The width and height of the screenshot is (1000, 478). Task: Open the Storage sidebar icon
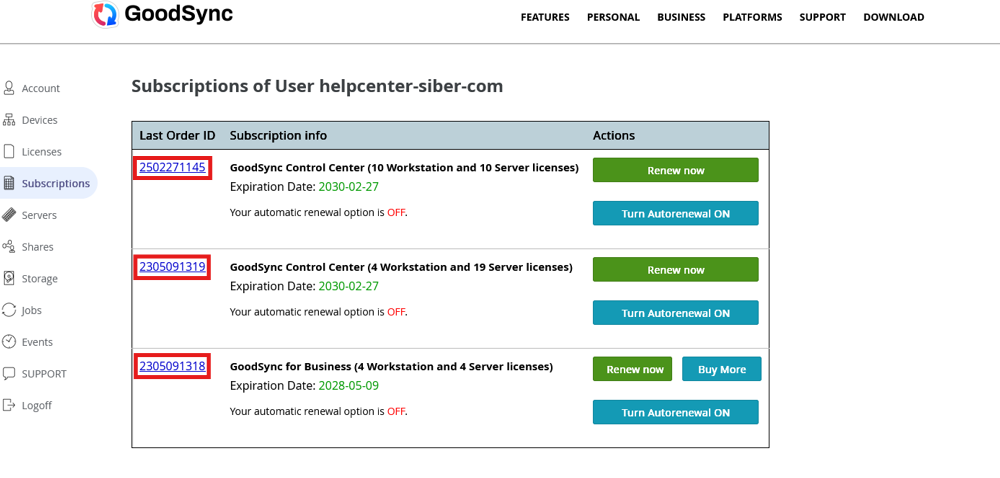(9, 279)
